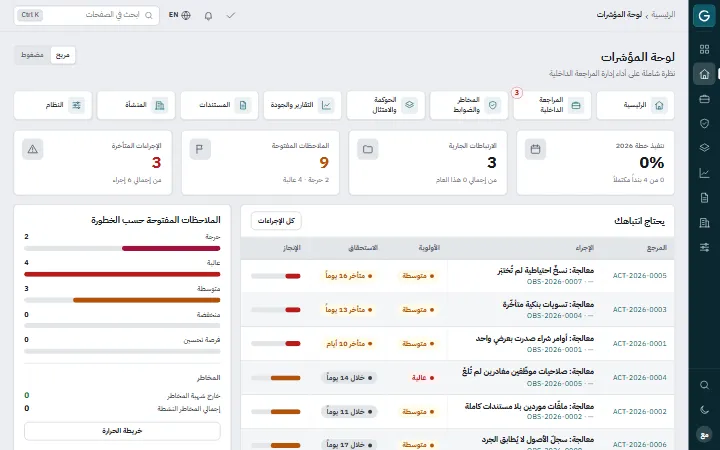
Task: Click the الاستحقاق column header
Action: pyautogui.click(x=363, y=248)
